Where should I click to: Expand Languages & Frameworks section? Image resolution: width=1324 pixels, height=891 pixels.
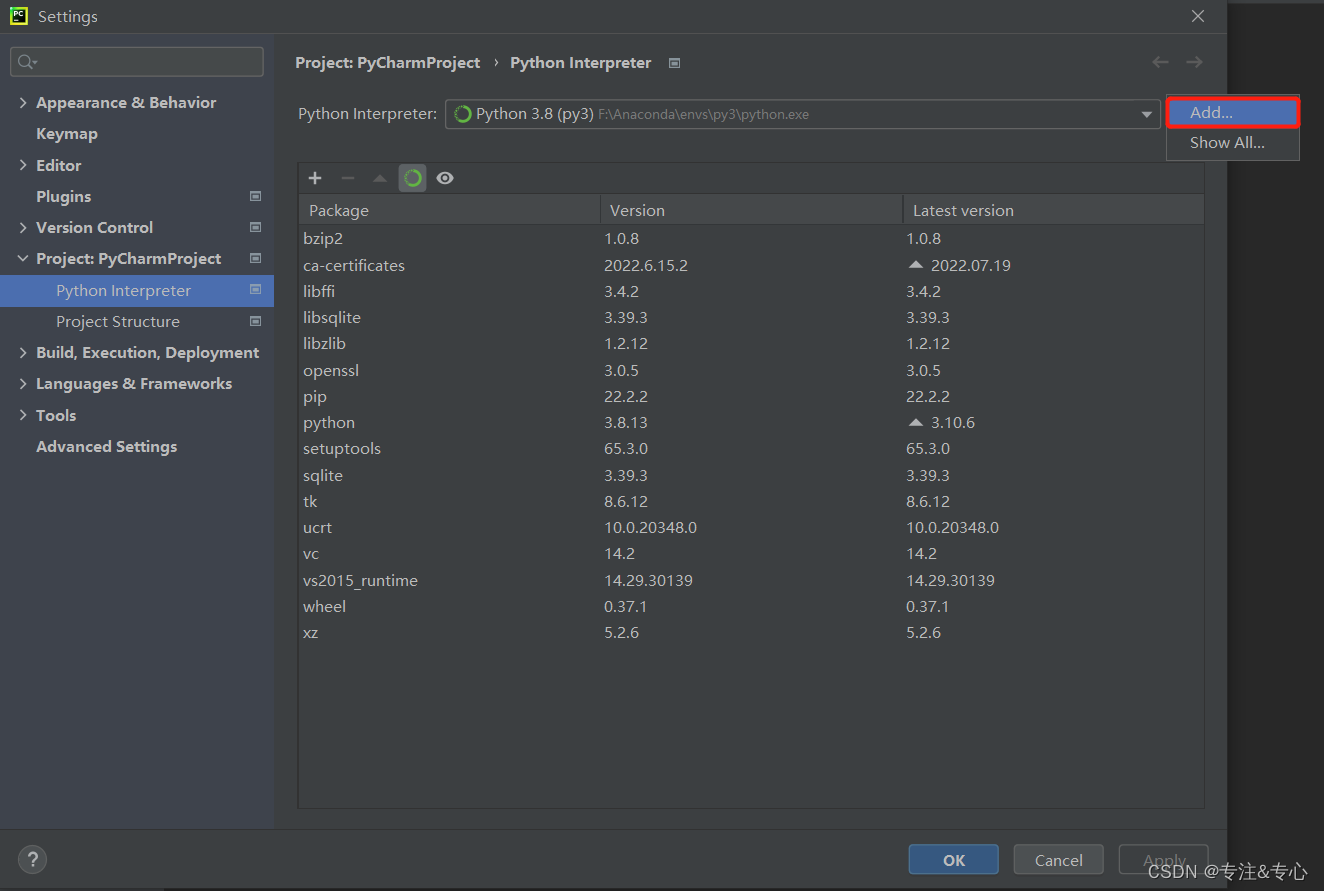pyautogui.click(x=23, y=383)
